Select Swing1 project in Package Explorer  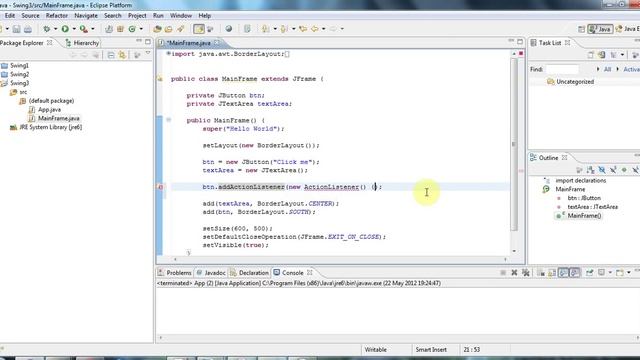pyautogui.click(x=19, y=65)
